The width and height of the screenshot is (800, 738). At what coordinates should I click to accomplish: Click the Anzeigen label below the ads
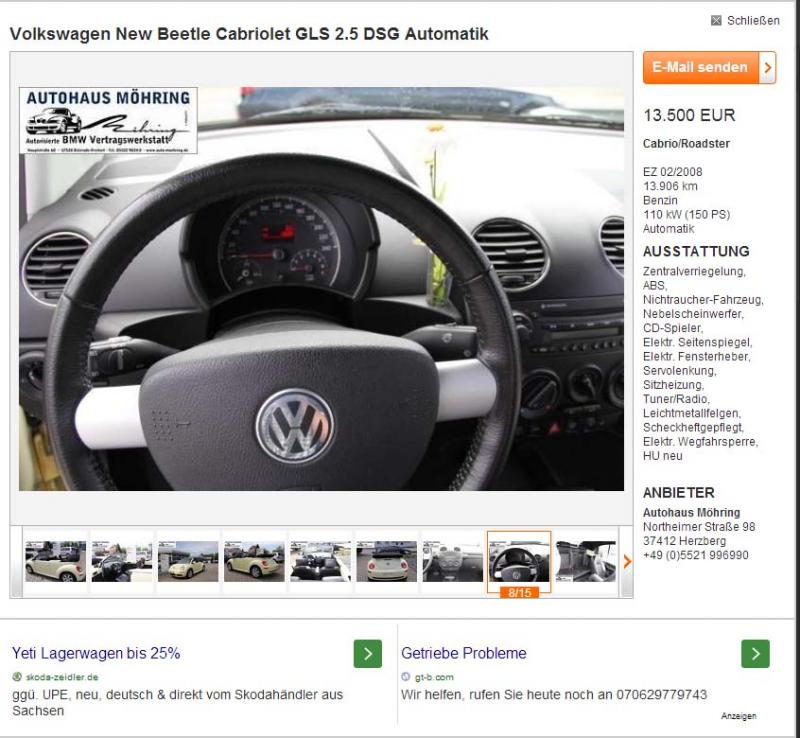738,716
